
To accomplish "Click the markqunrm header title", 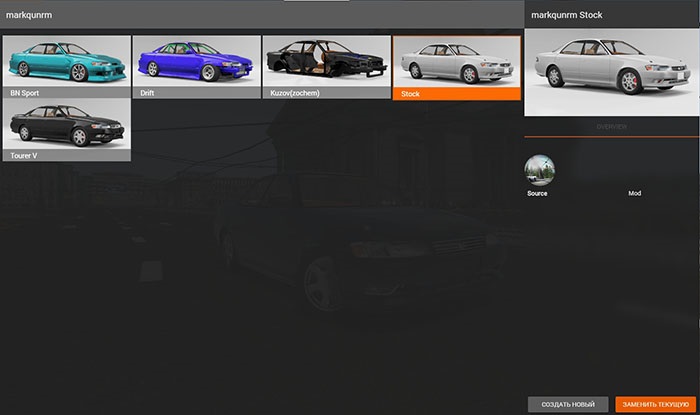I will pos(30,17).
